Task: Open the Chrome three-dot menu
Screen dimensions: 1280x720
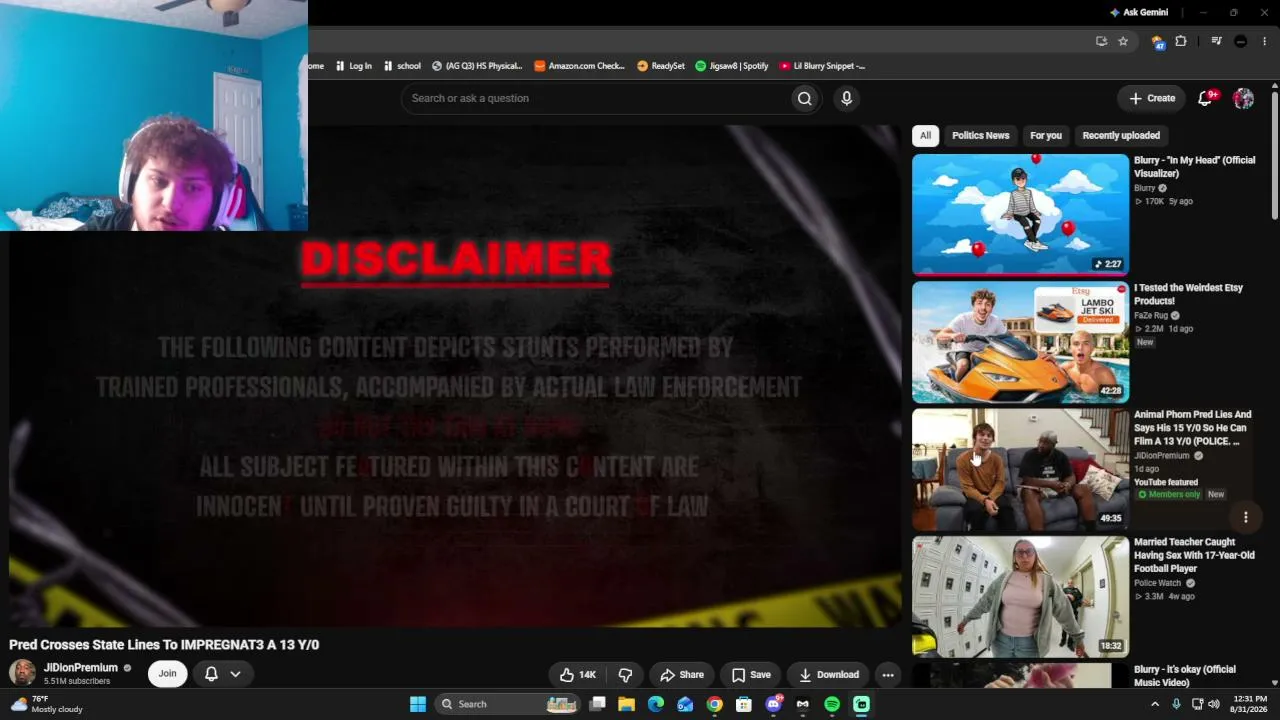Action: click(x=1265, y=41)
